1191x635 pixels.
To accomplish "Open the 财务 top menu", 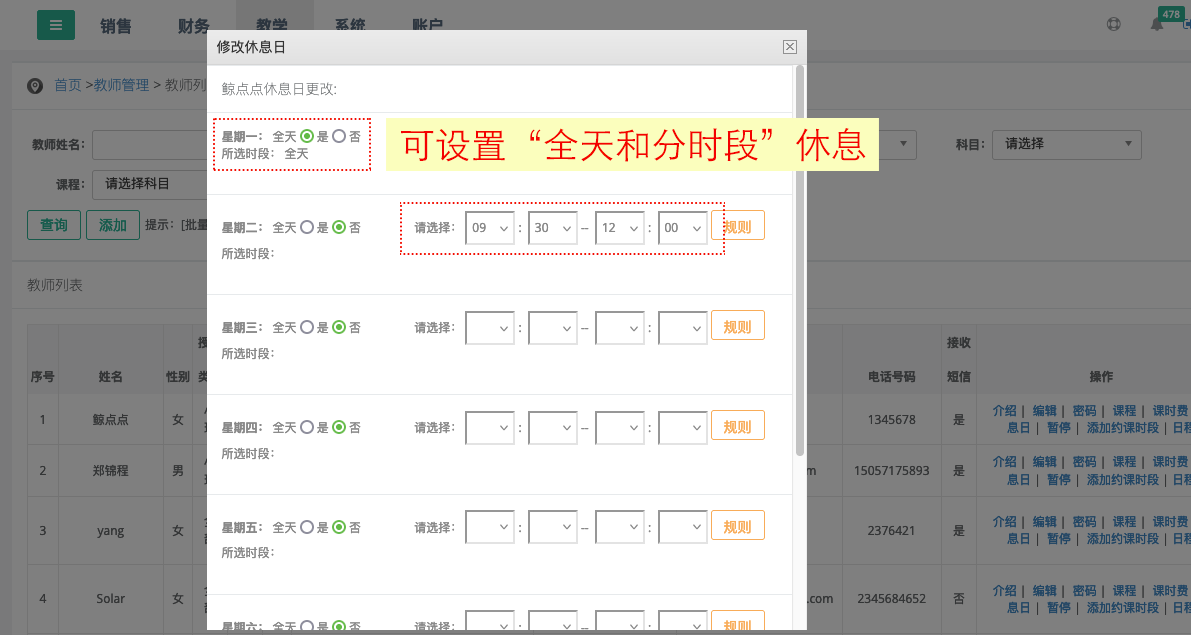I will 194,26.
